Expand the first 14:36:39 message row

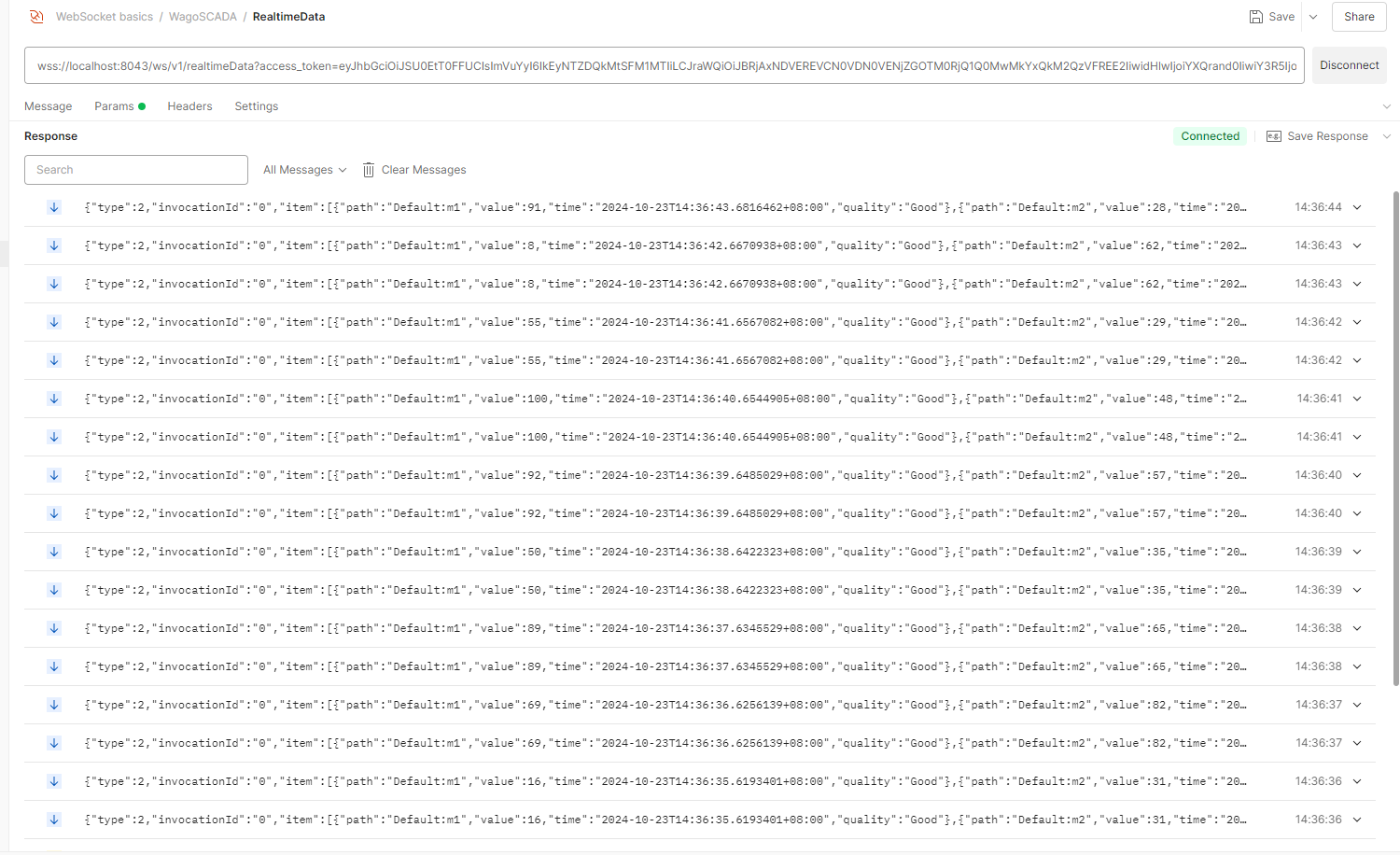click(1357, 552)
